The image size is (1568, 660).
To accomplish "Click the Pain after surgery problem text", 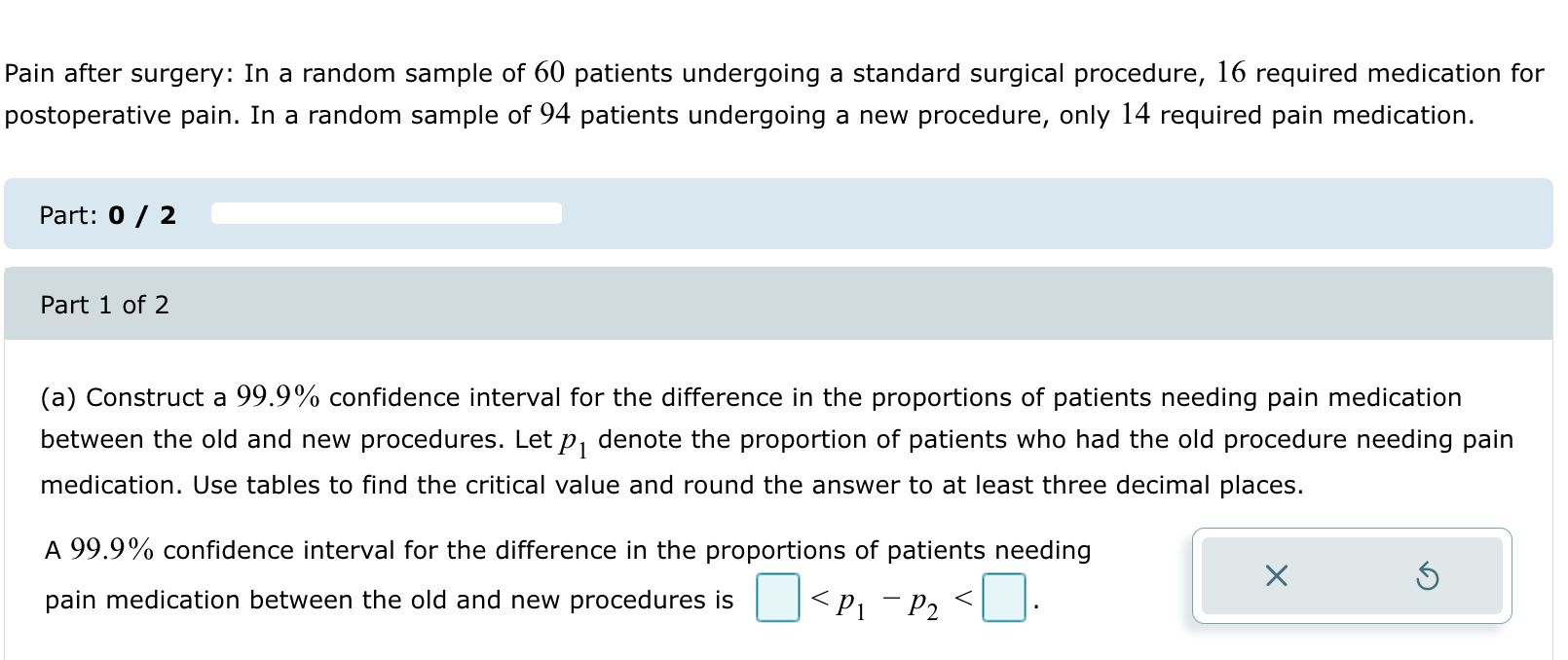I will click(682, 92).
